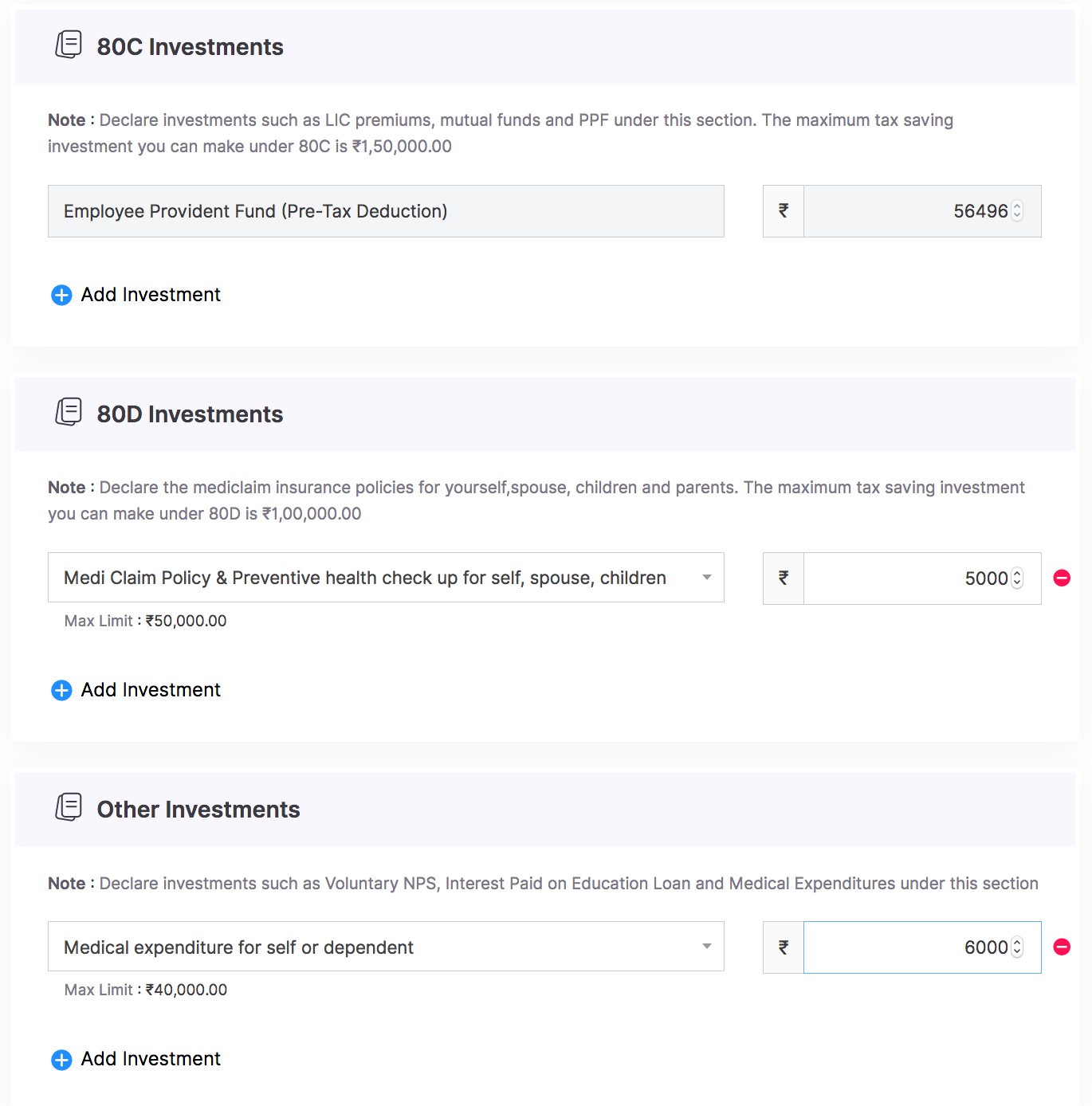Open the Medical expenditure for self dropdown
This screenshot has width=1092, height=1106.
coord(386,947)
